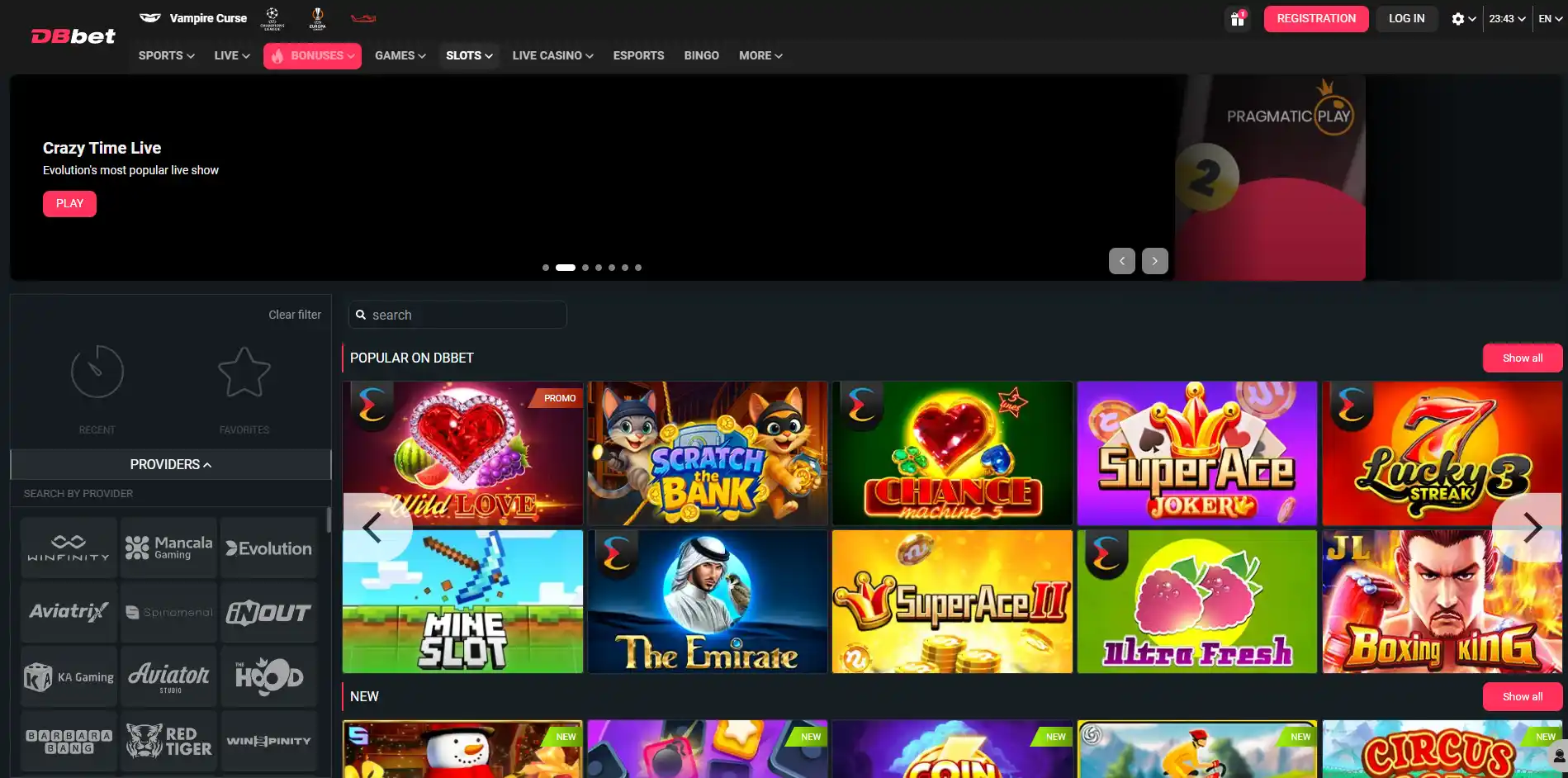This screenshot has width=1568, height=778.
Task: Open The Emirate game
Action: point(708,601)
